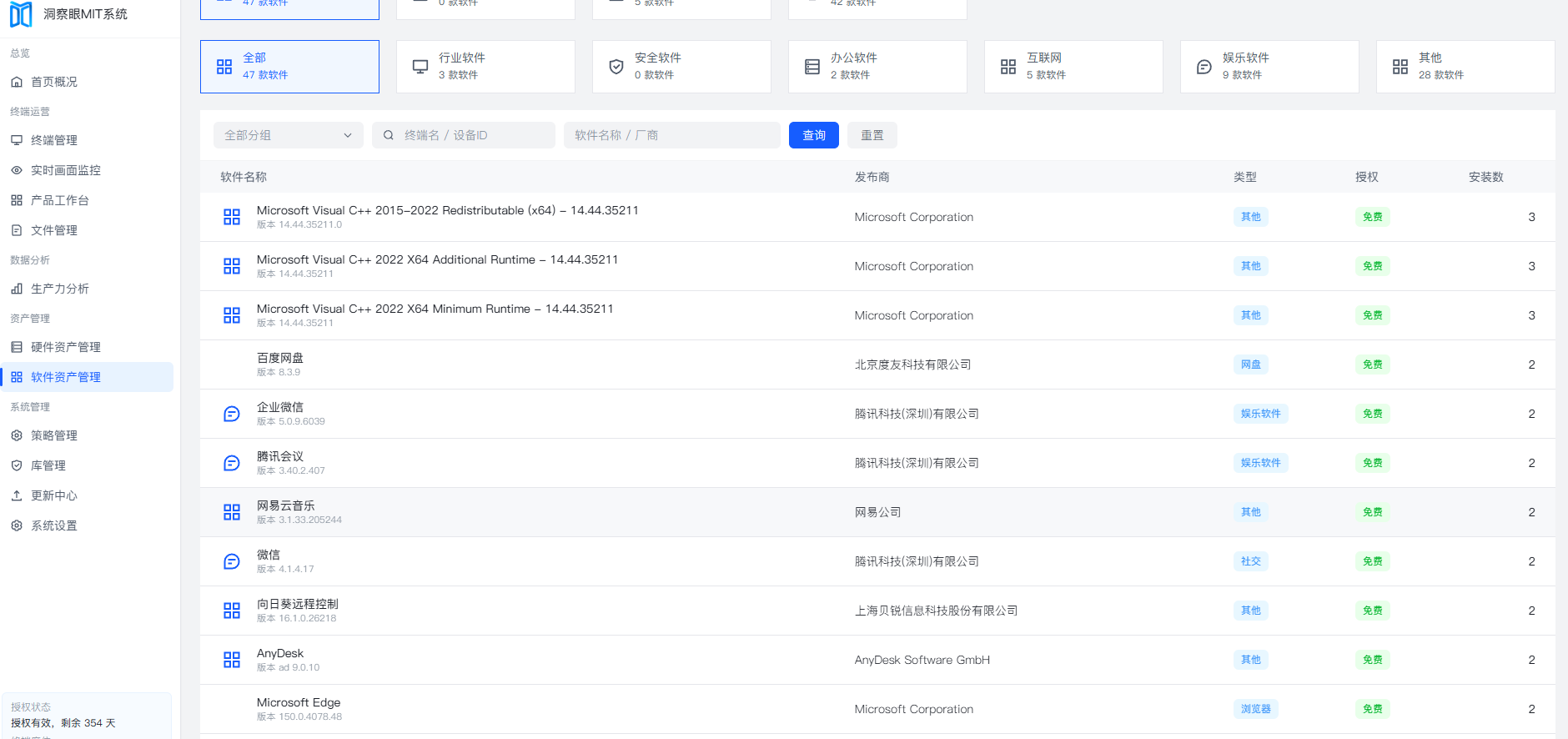Click publisher AnyDesk Software GmbH
The image size is (1568, 739).
[x=922, y=660]
